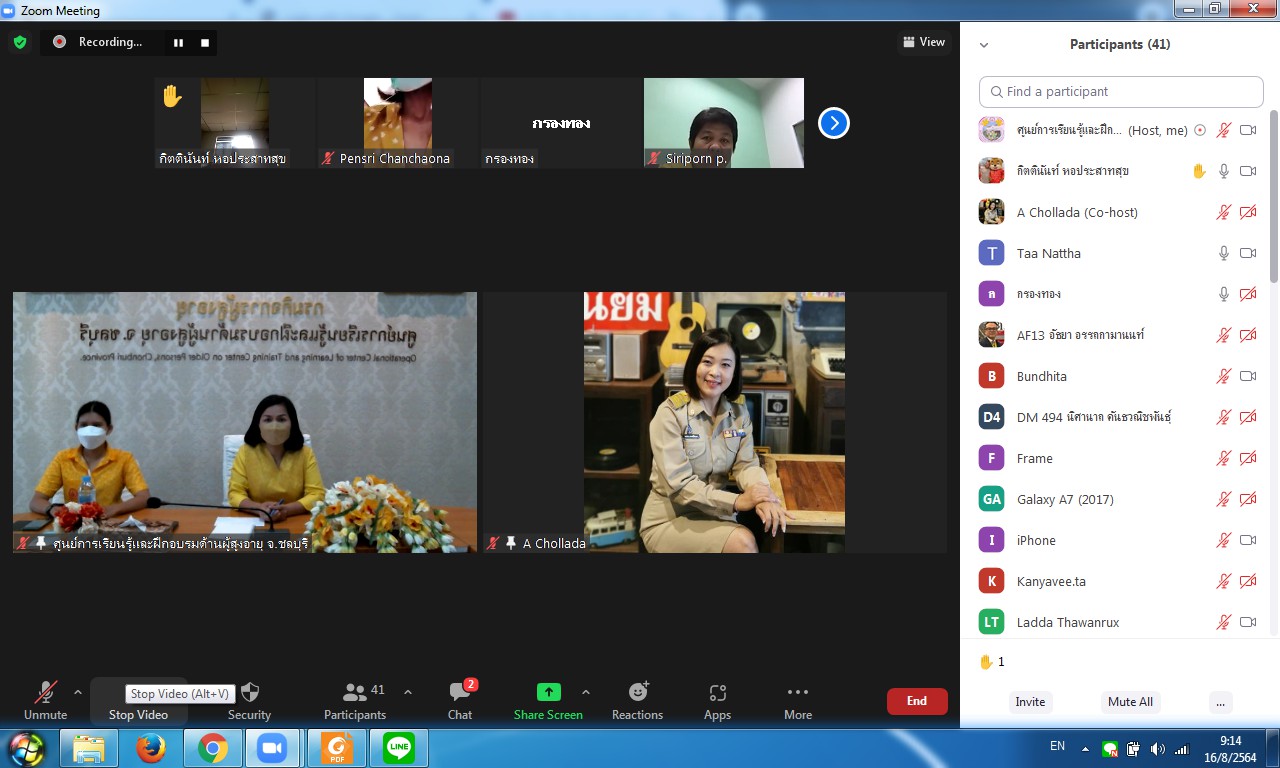1280x768 pixels.
Task: Open the Apps icon in toolbar
Action: (x=717, y=692)
